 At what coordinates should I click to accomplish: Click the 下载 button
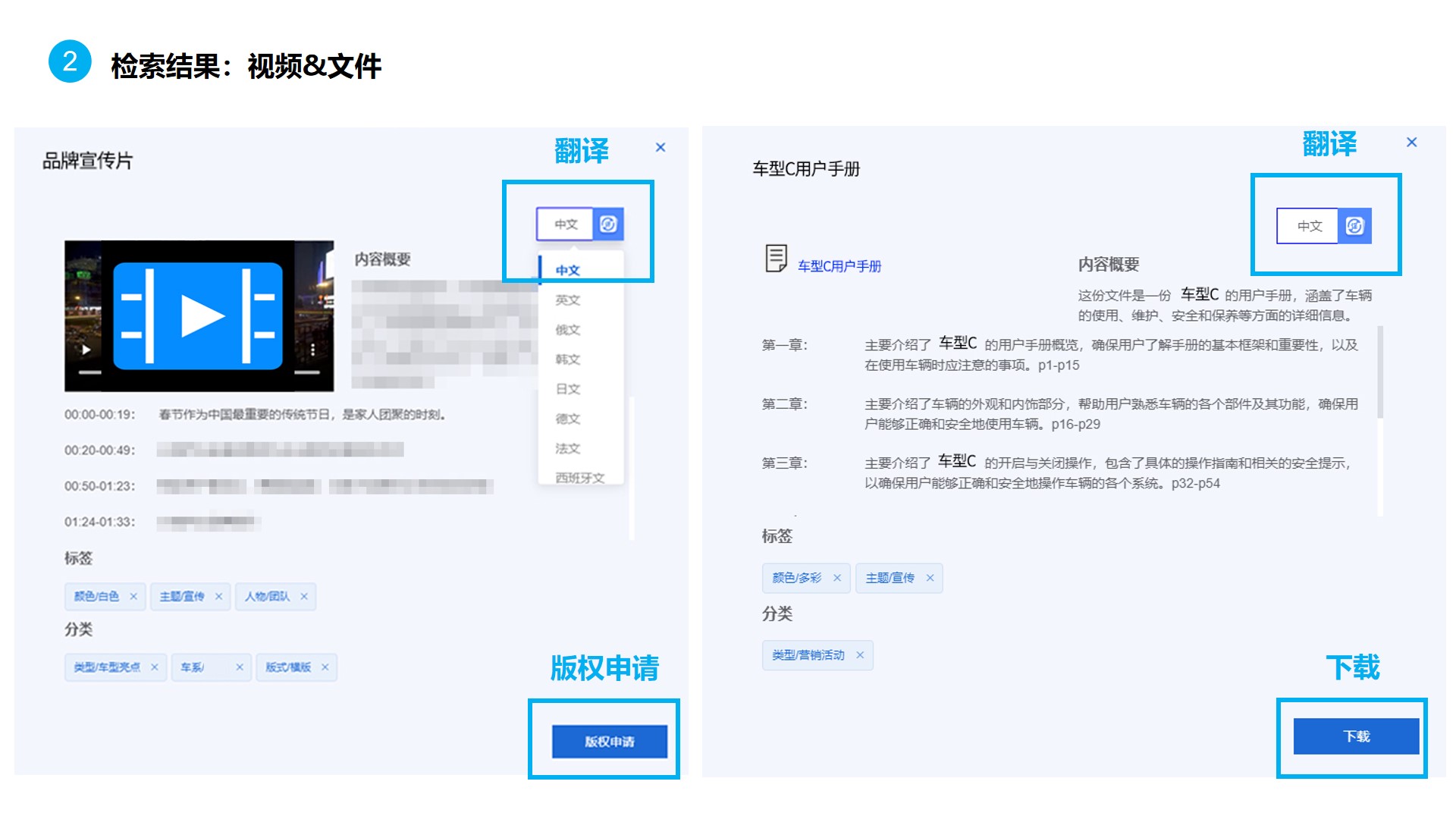pyautogui.click(x=1356, y=736)
